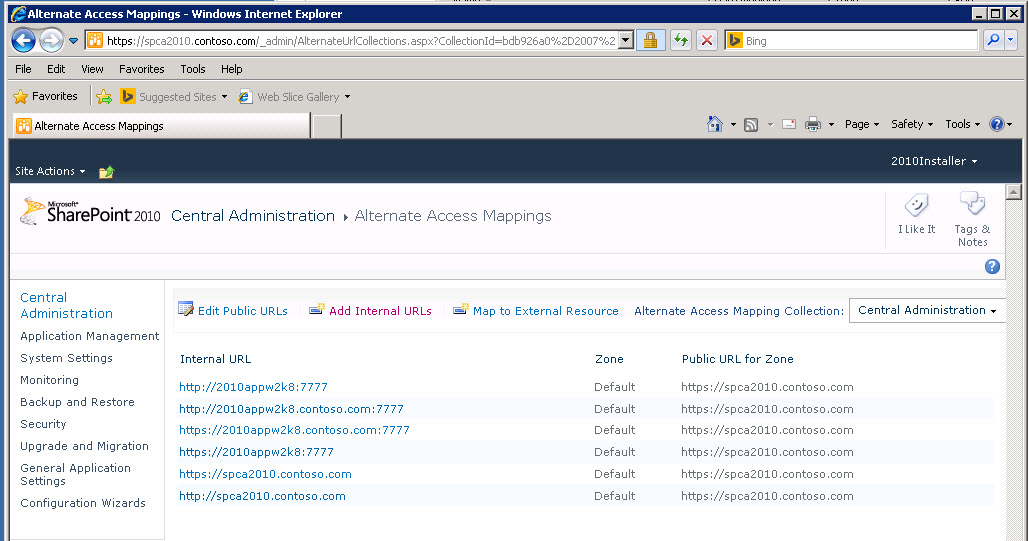Click the Tags & Notes icon
This screenshot has width=1028, height=541.
coord(972,220)
